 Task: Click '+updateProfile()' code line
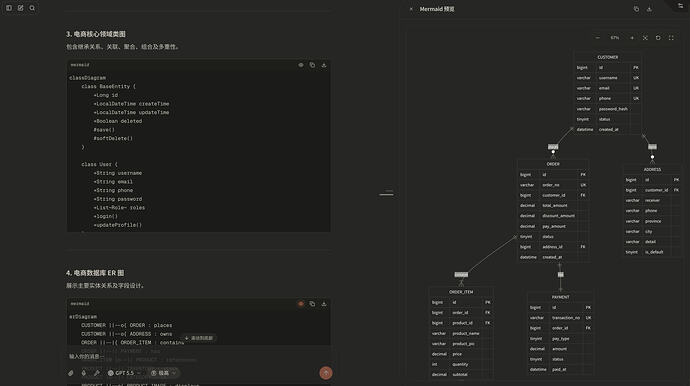[x=117, y=225]
